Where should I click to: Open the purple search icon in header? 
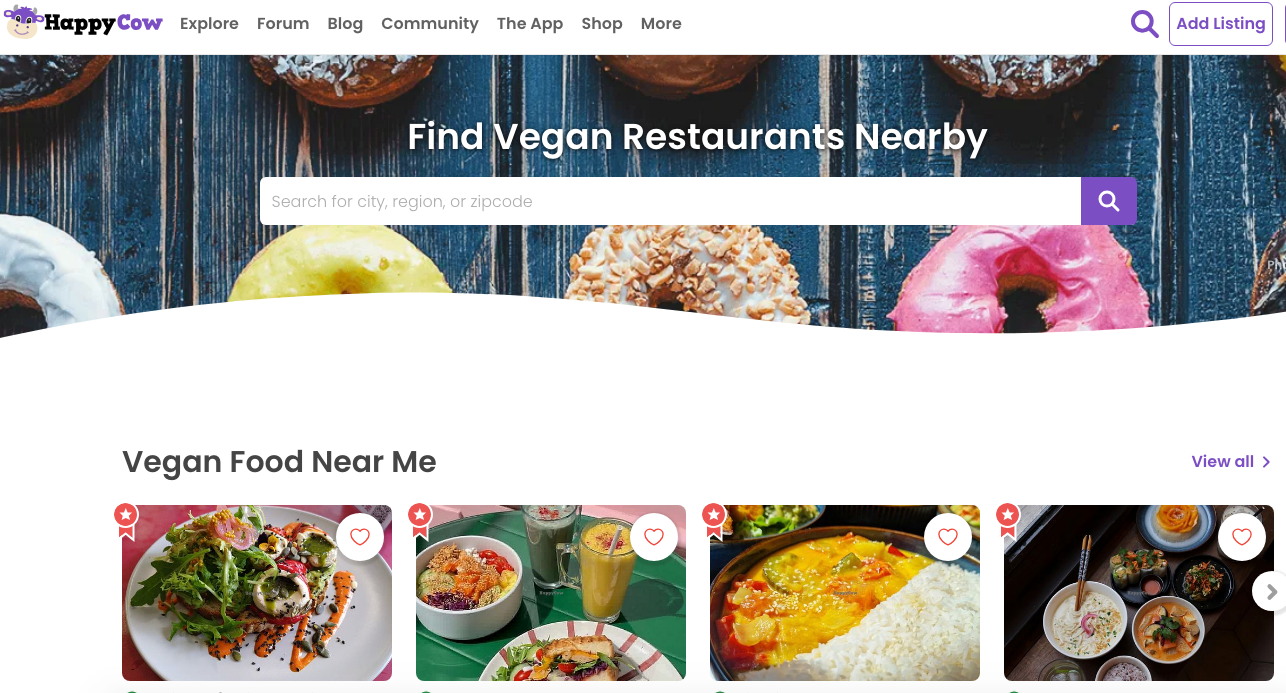(x=1144, y=23)
